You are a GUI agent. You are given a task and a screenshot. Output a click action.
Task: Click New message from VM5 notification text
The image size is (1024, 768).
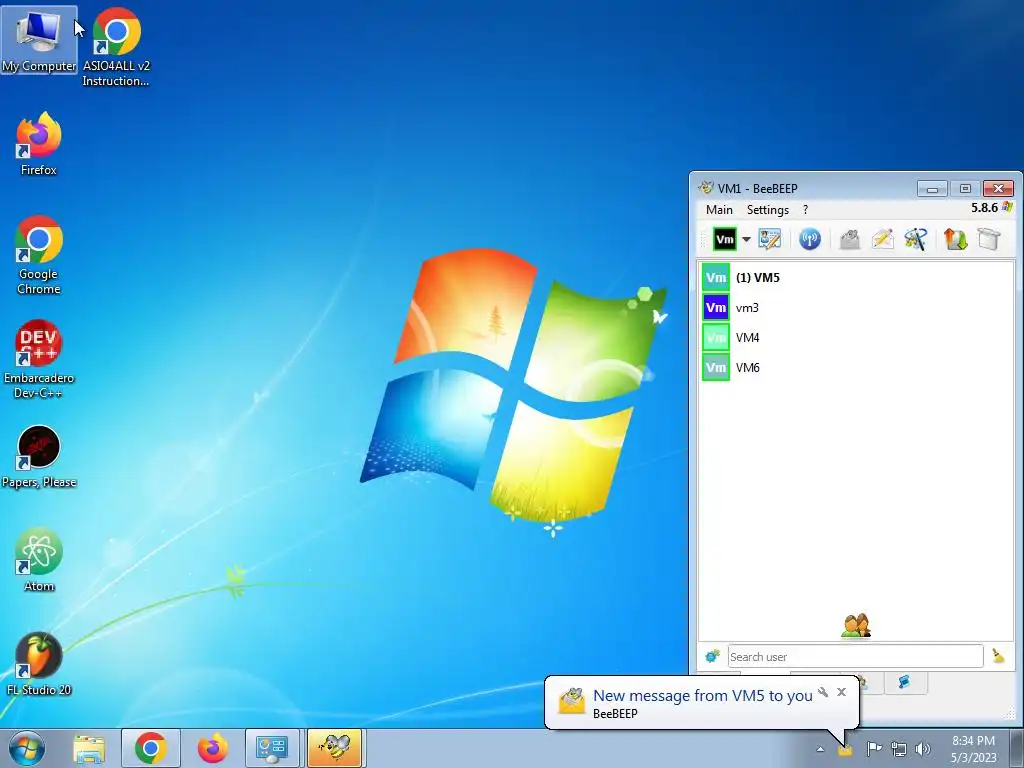pos(702,696)
